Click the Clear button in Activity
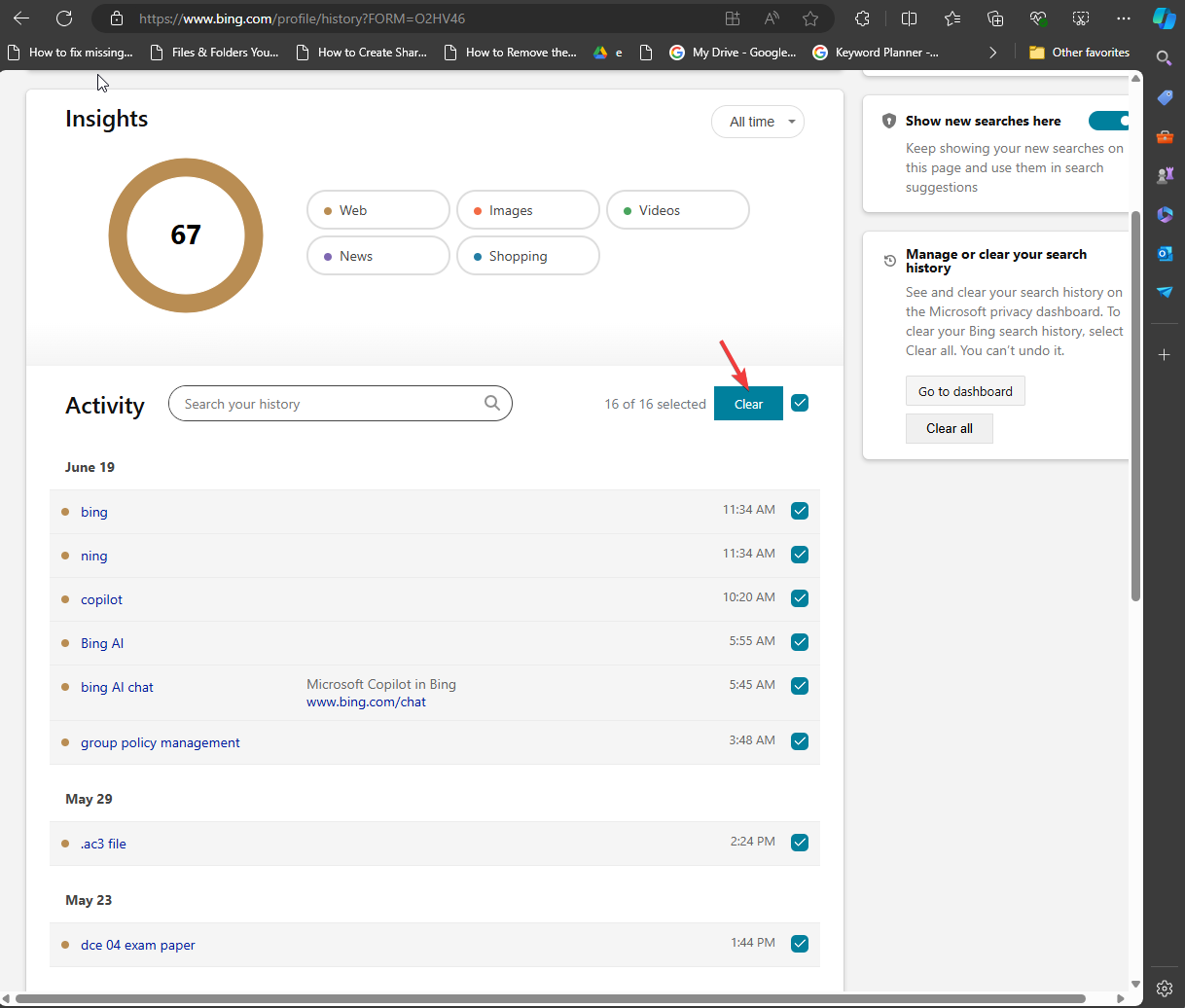Screen dimensions: 1185x1008 pyautogui.click(x=748, y=404)
